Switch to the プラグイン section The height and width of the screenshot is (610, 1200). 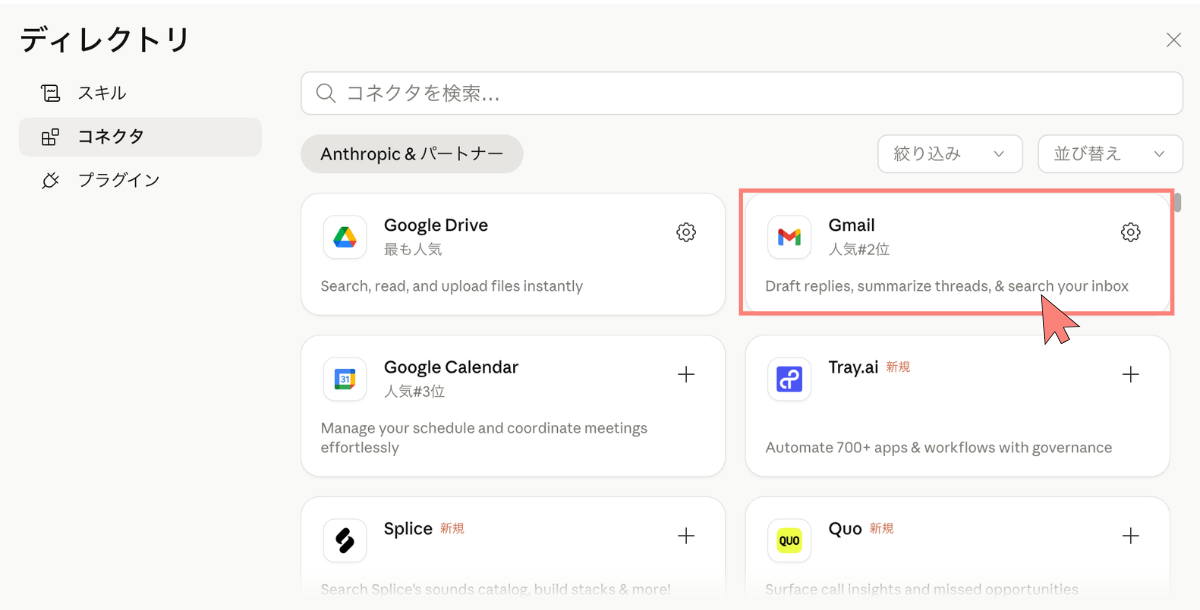(140, 181)
